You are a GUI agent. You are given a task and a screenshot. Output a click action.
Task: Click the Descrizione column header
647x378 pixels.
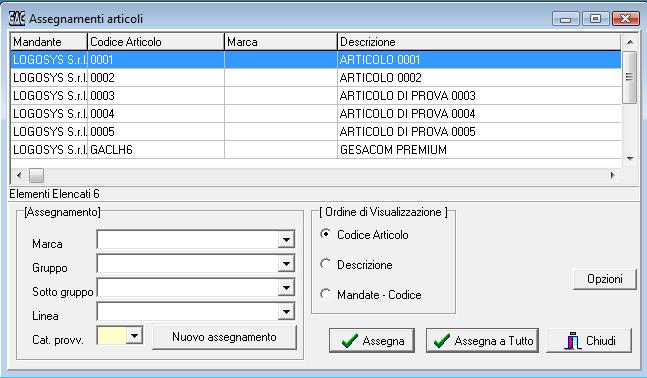479,42
